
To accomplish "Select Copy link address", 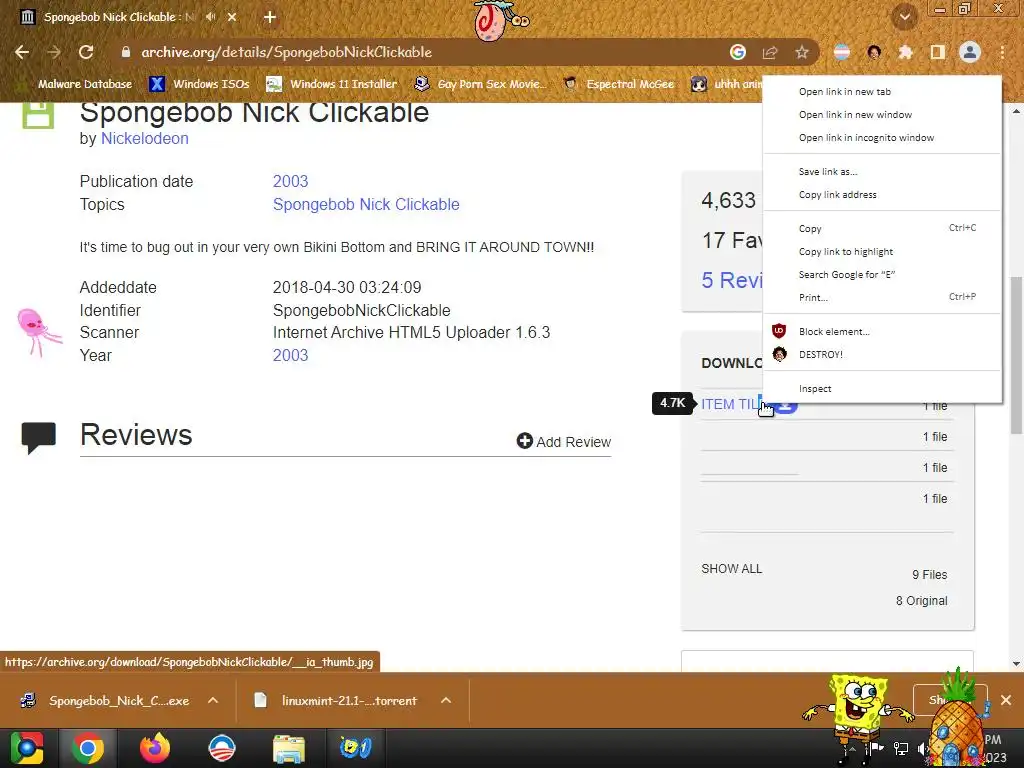I will (x=882, y=195).
